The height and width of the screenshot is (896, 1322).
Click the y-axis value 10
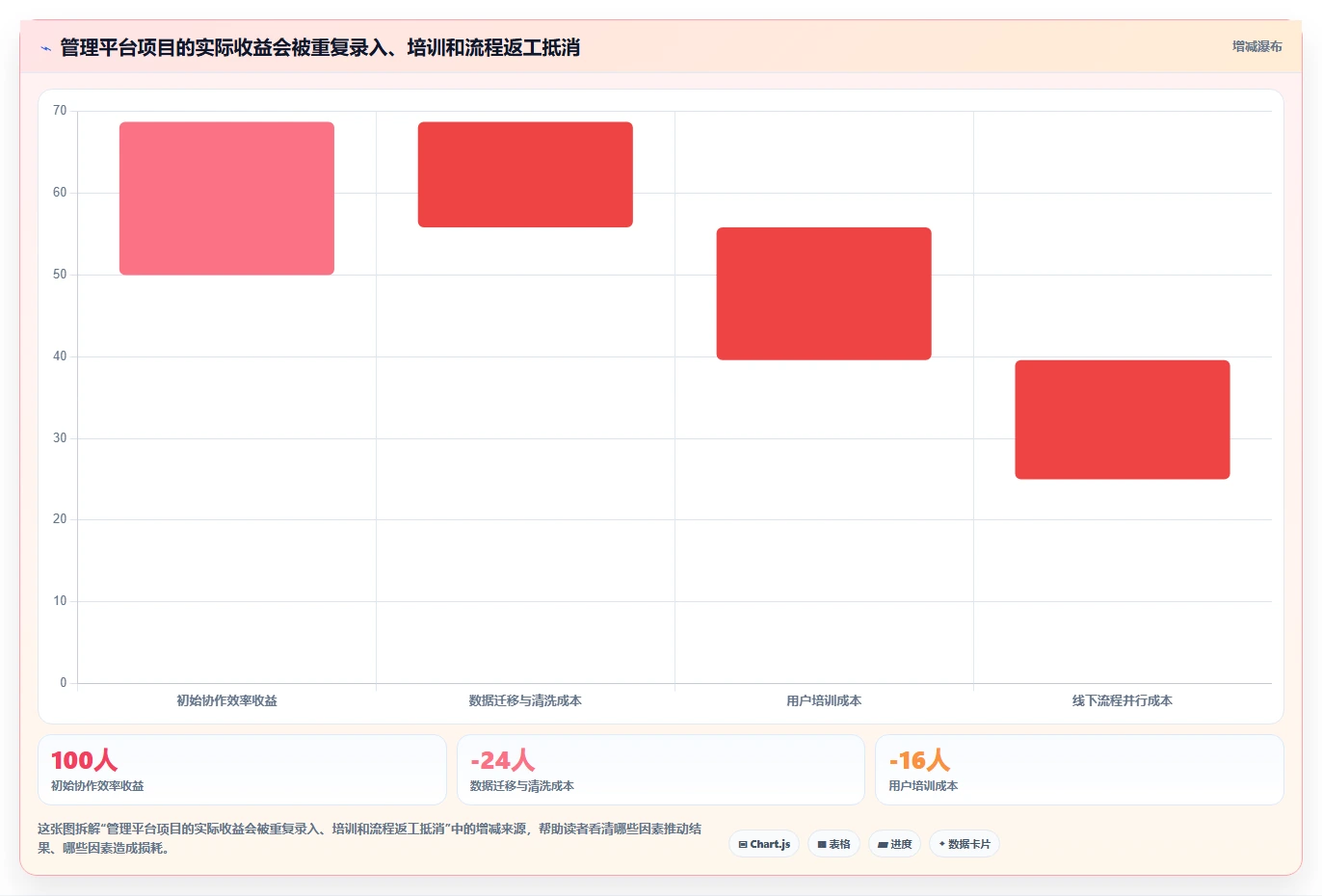point(60,601)
